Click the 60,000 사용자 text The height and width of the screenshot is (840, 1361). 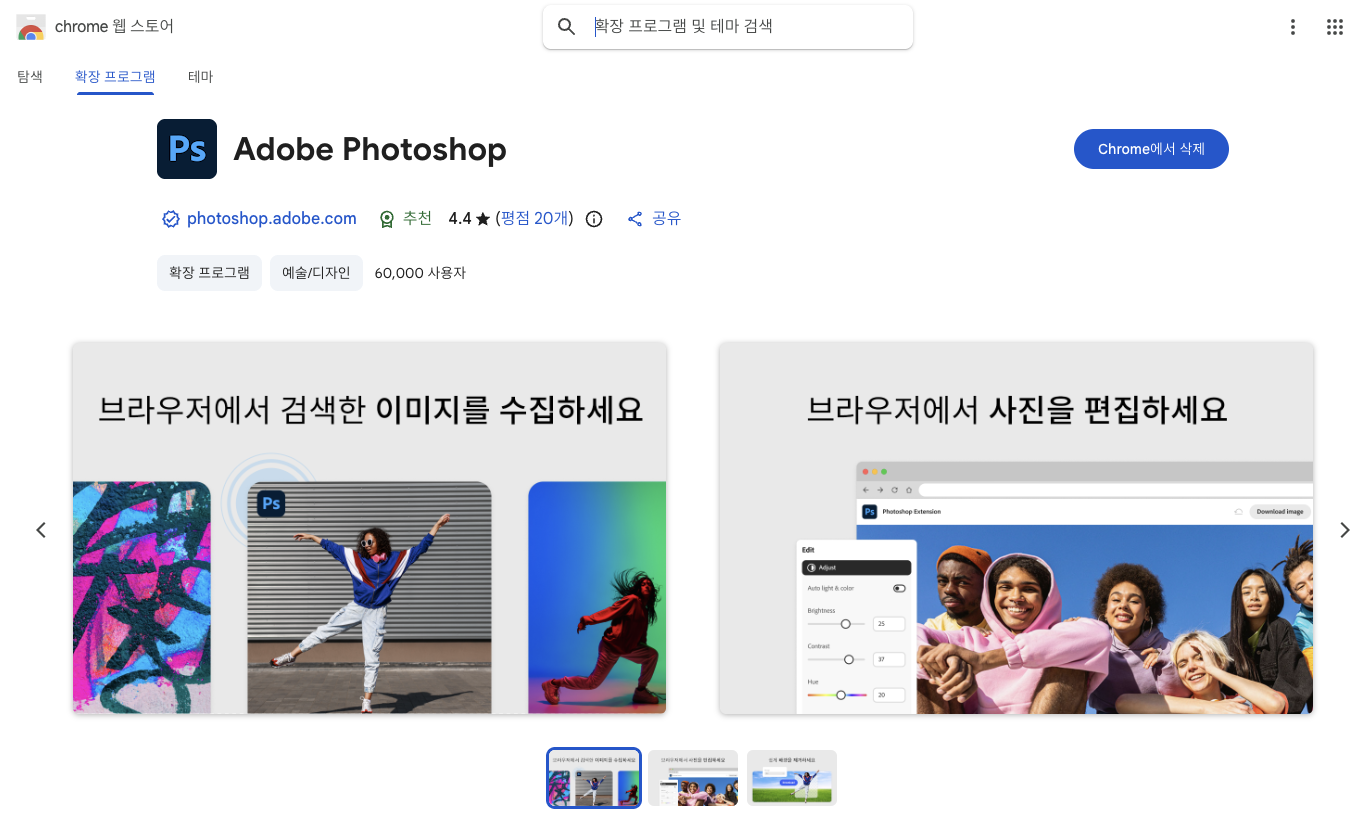[x=420, y=273]
